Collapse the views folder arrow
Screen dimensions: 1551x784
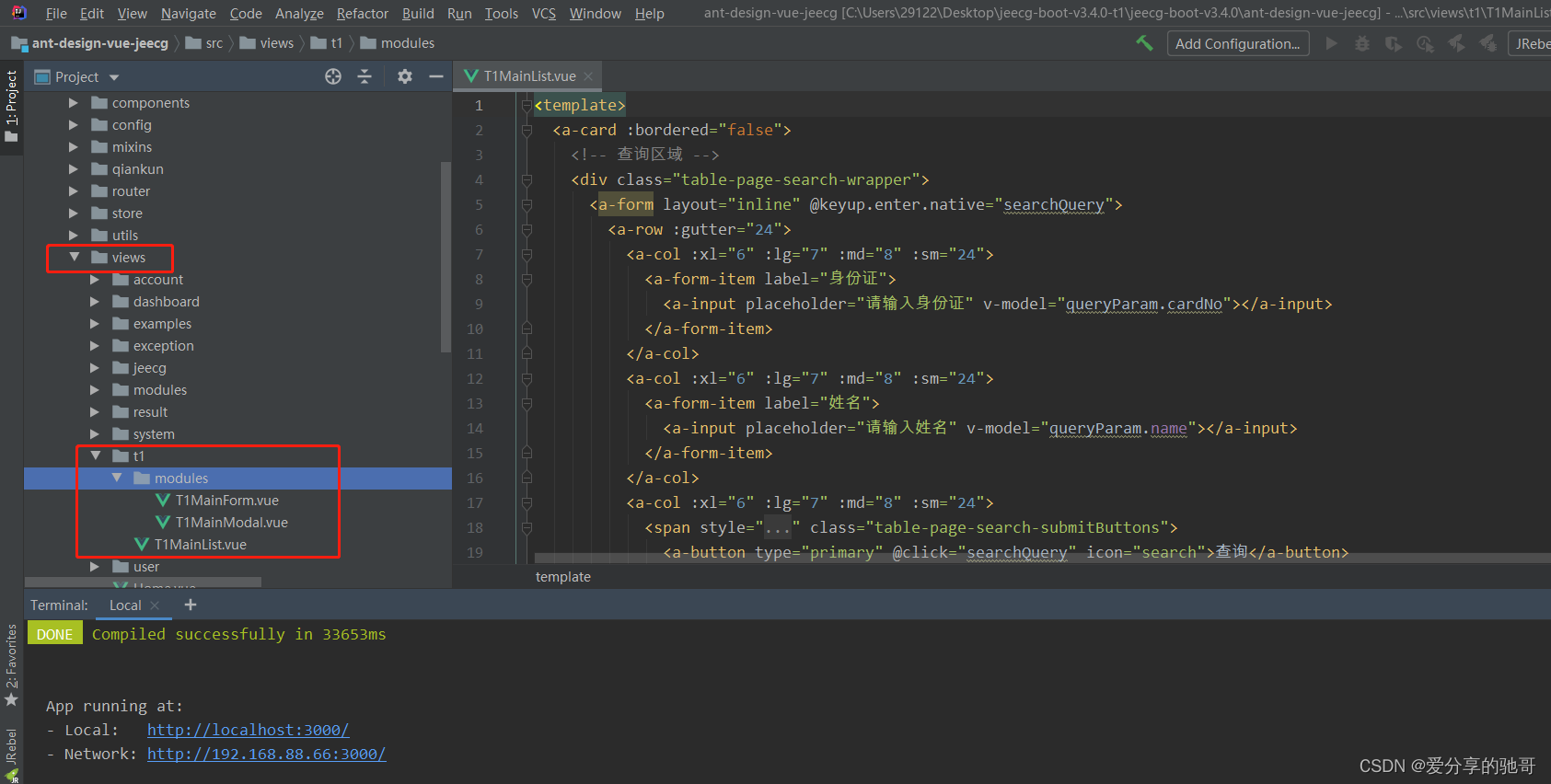74,258
